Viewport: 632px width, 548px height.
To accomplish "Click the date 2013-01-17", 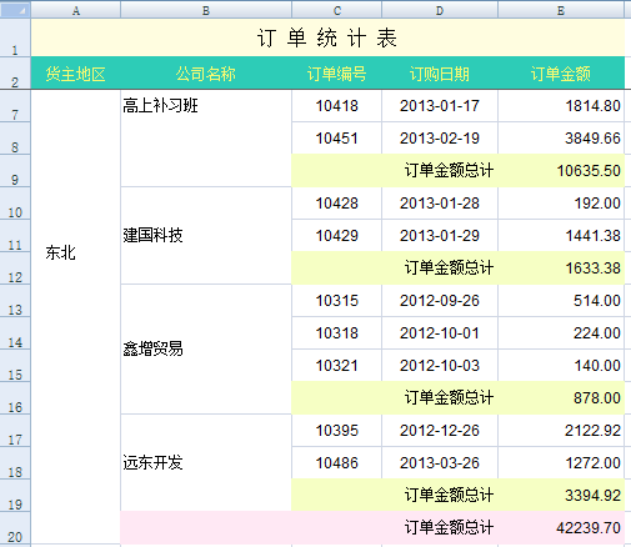I will coord(440,106).
